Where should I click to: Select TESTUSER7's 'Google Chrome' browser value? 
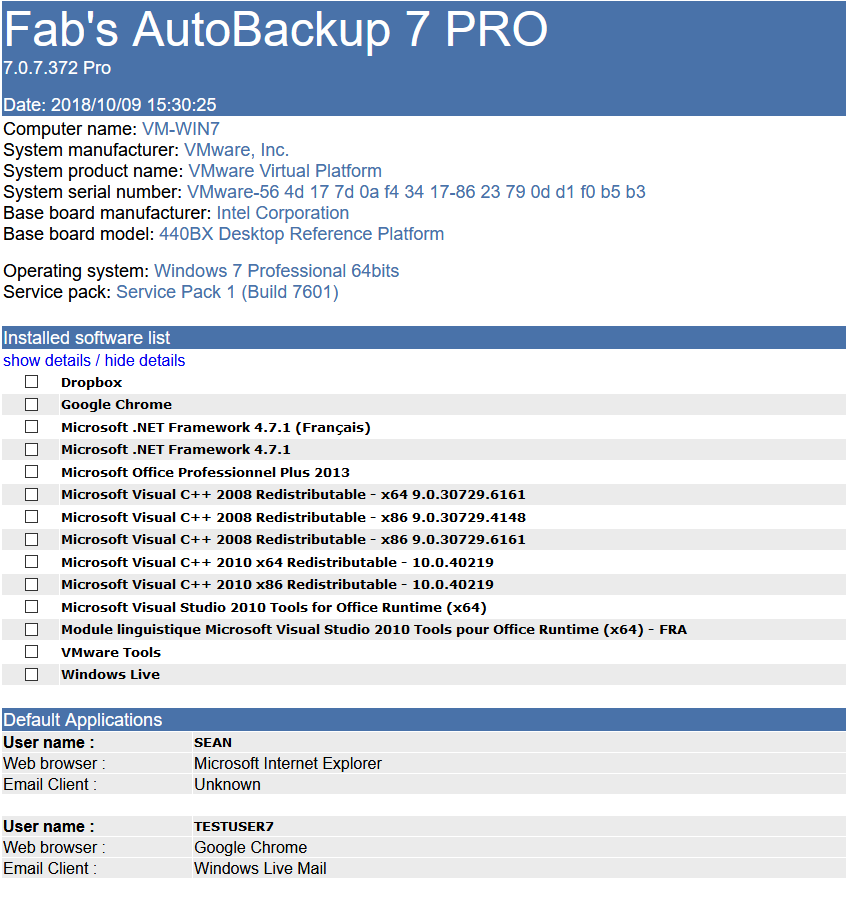pyautogui.click(x=251, y=848)
